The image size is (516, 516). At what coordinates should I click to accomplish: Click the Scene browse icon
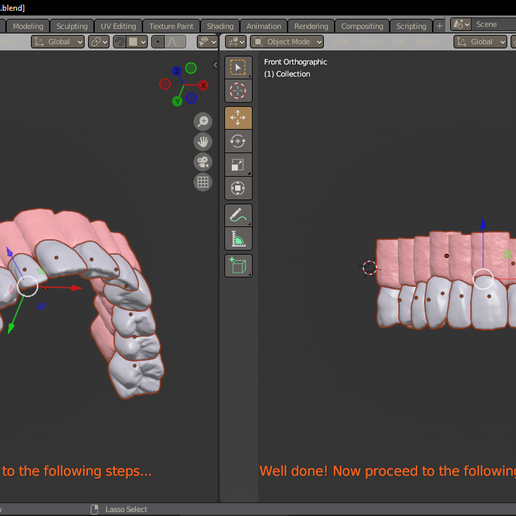click(461, 24)
